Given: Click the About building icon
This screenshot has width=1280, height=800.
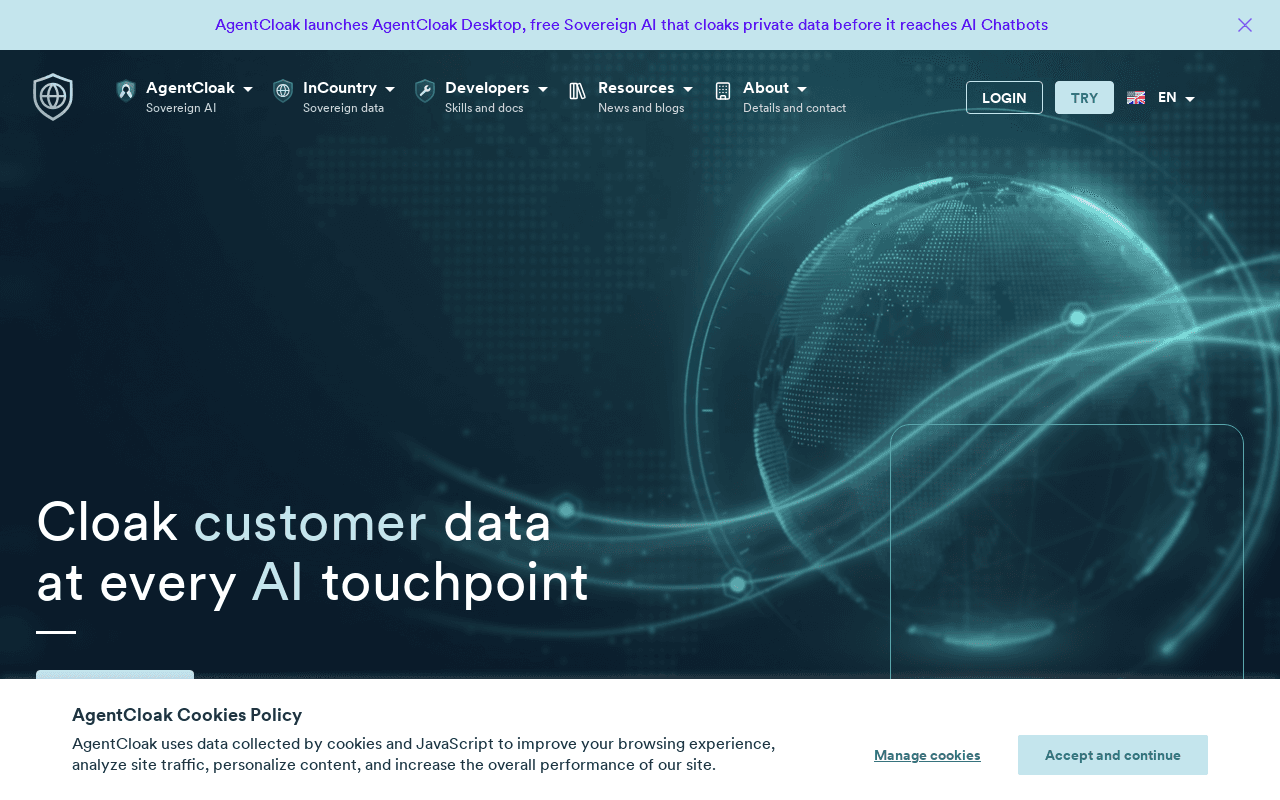Looking at the screenshot, I should (723, 91).
